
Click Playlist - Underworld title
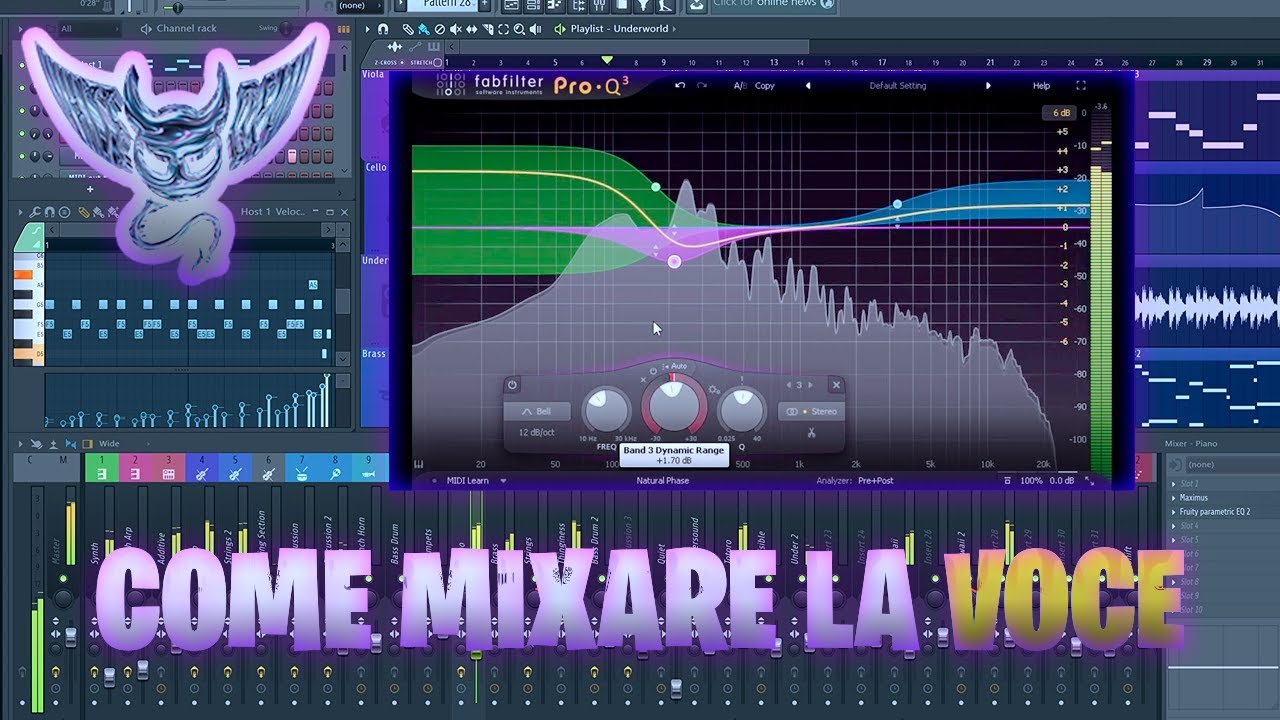[619, 29]
